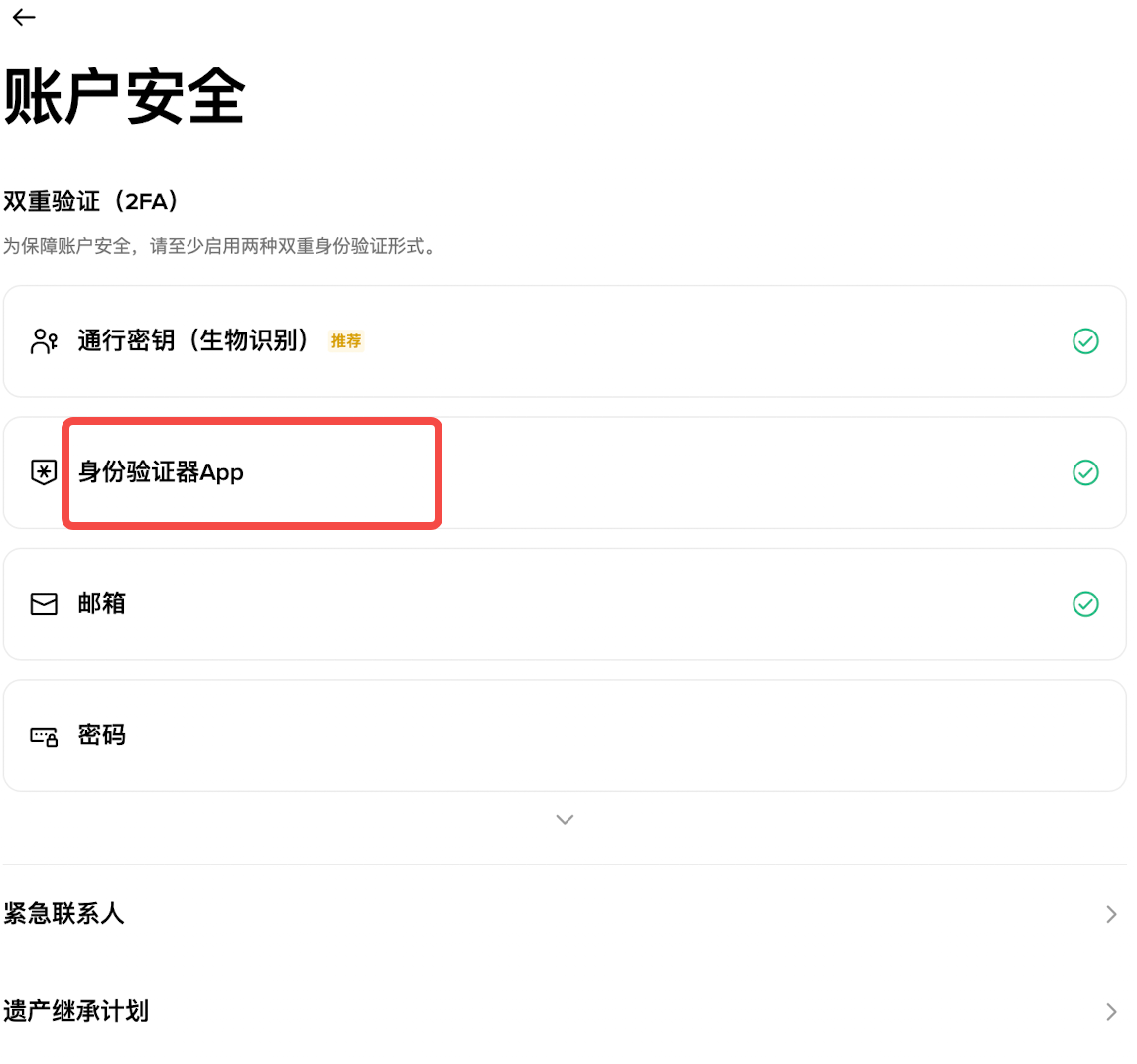
Task: Expand more 2FA options with down chevron
Action: (565, 820)
